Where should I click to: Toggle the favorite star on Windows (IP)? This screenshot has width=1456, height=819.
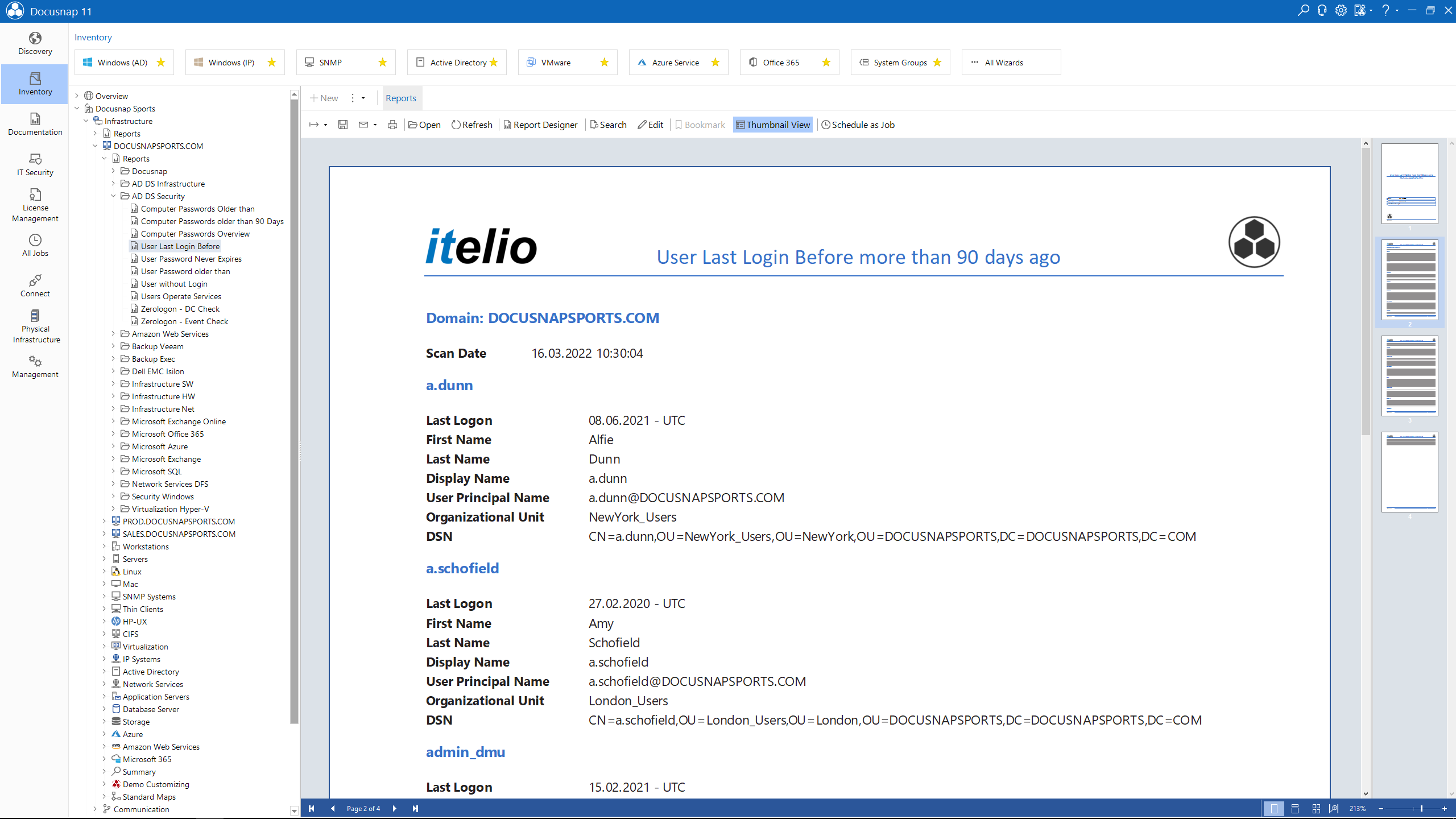pyautogui.click(x=272, y=62)
